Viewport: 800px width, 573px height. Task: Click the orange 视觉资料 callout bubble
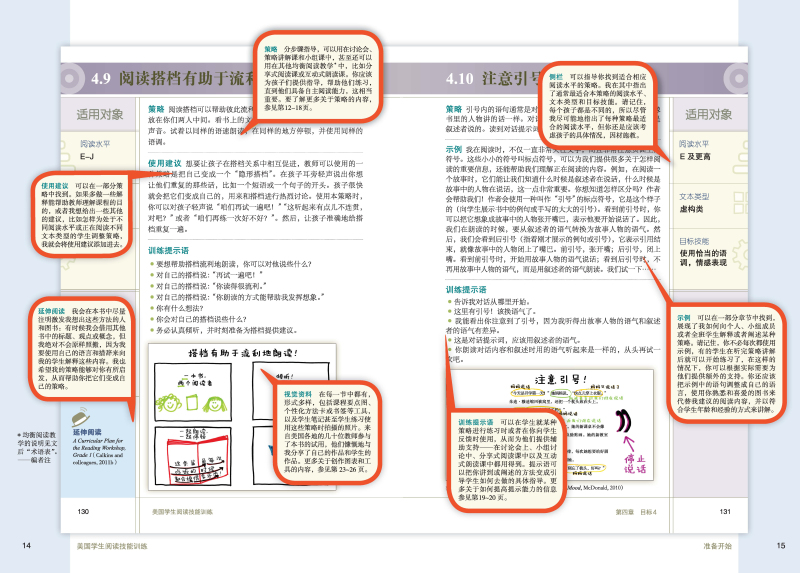pyautogui.click(x=328, y=432)
